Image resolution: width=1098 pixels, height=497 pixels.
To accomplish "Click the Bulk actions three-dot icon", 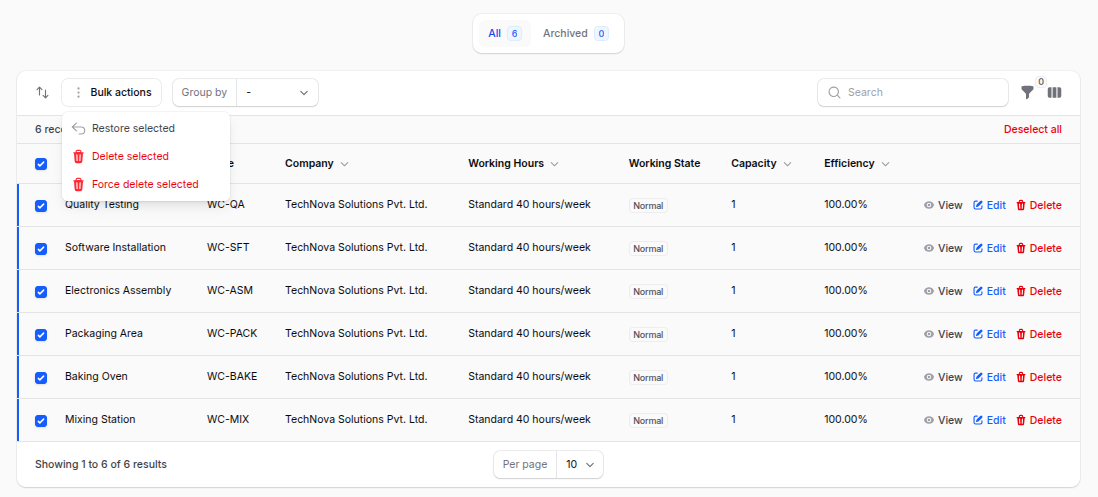I will [x=78, y=92].
